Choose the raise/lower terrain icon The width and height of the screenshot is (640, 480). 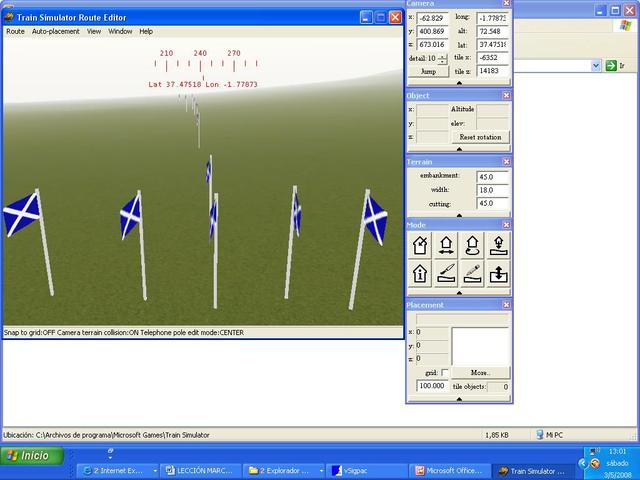496,272
